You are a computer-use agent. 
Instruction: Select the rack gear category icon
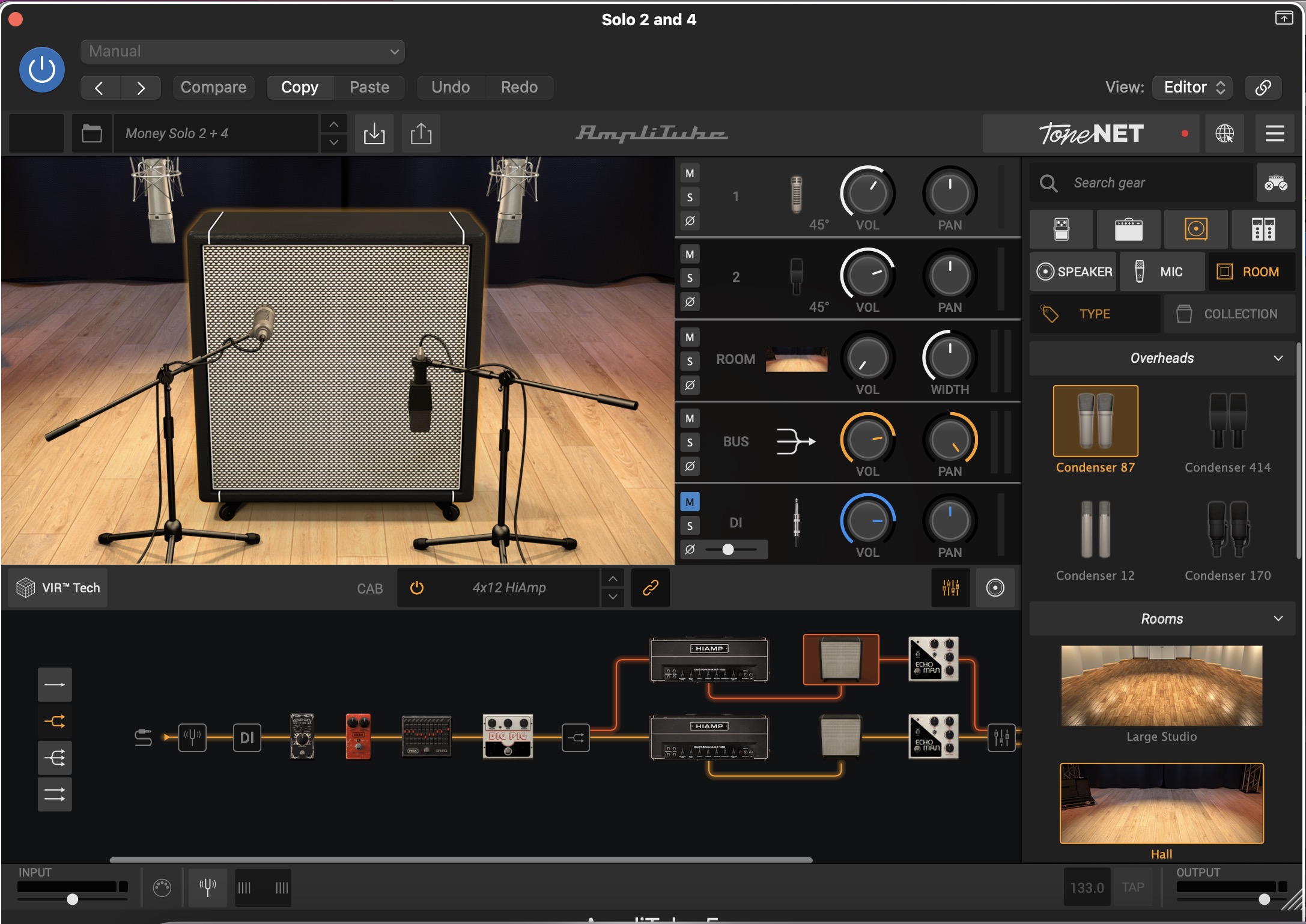[x=1263, y=229]
